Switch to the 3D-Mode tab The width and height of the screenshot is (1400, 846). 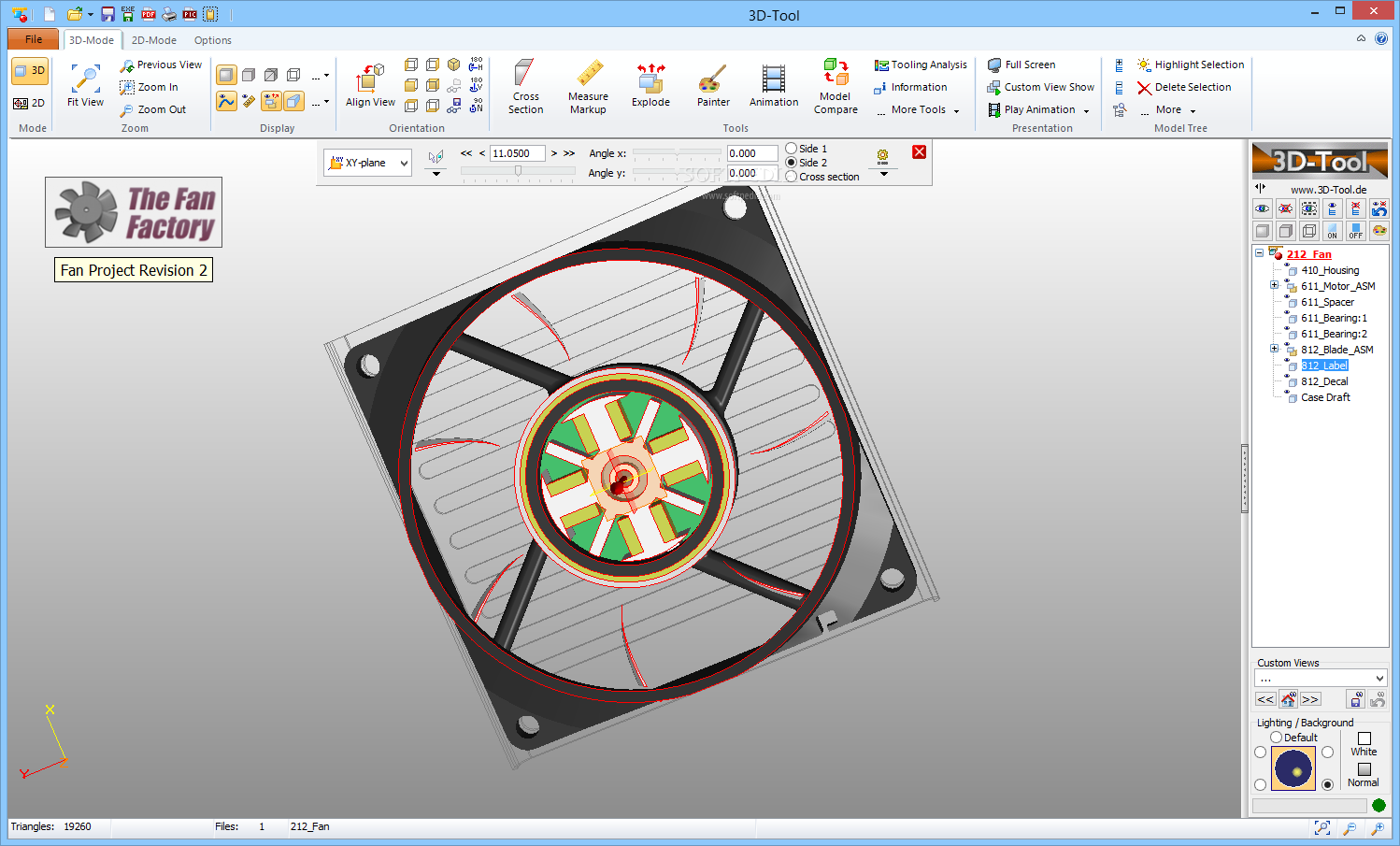pos(92,40)
